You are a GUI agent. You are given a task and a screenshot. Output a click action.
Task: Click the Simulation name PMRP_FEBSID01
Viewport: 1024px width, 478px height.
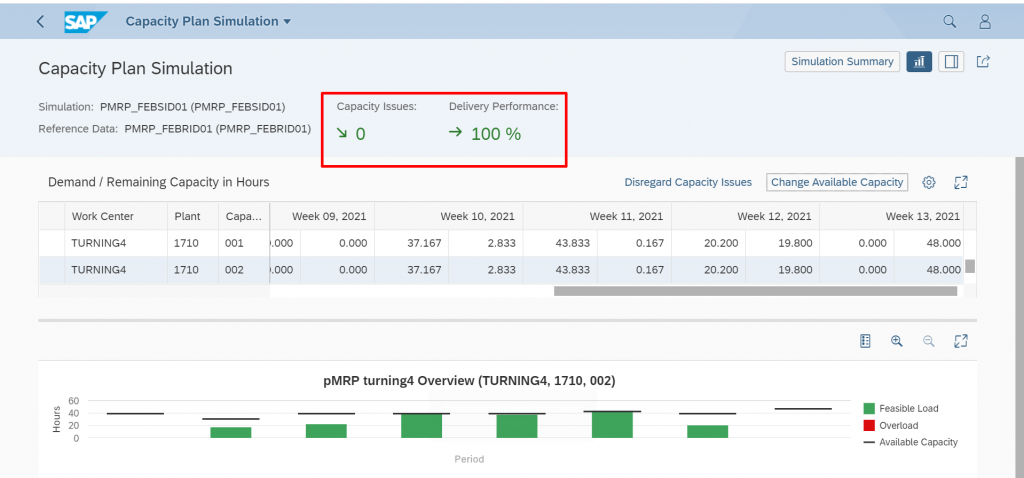[192, 106]
